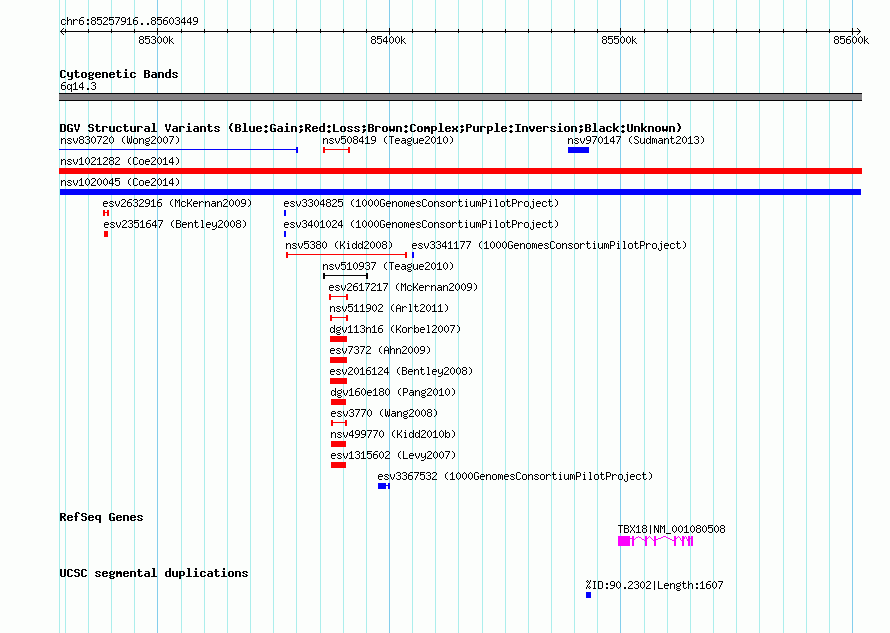Screen dimensions: 890x633
Task: Click the Cytogenetic Bands track title
Action: tap(119, 74)
